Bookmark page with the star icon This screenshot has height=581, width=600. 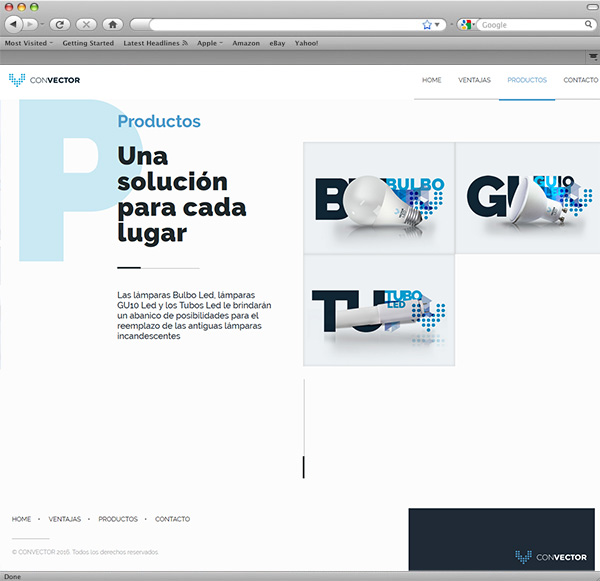tap(427, 24)
